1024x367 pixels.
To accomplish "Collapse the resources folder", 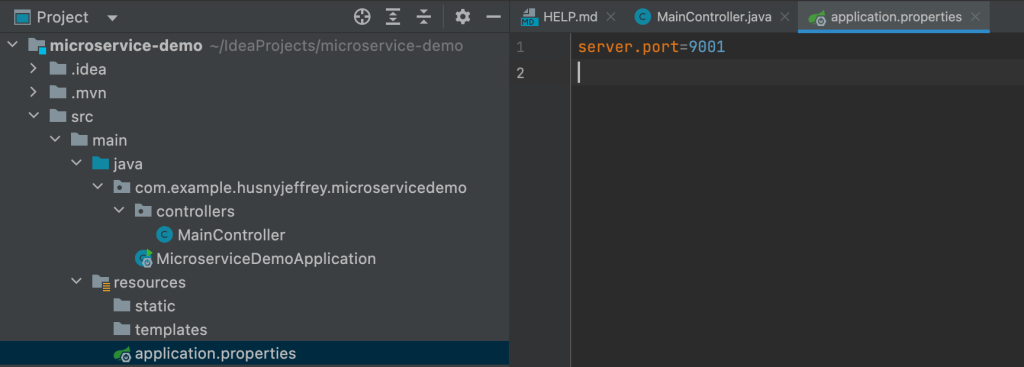I will [76, 282].
